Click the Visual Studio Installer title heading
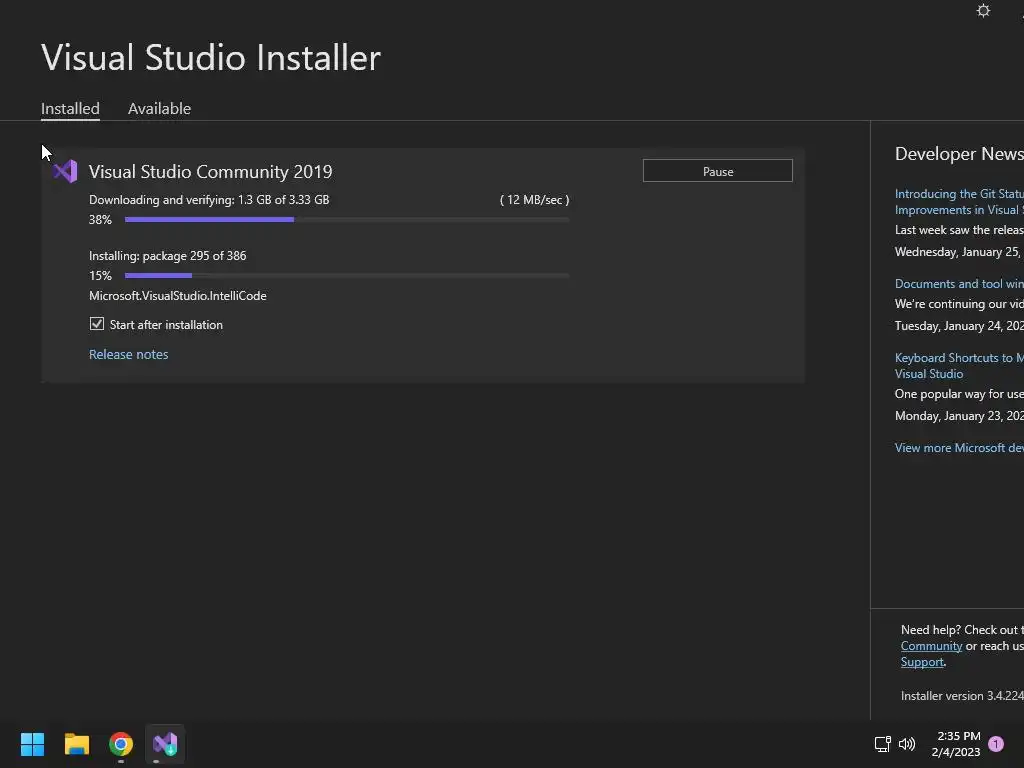The height and width of the screenshot is (768, 1024). pyautogui.click(x=211, y=57)
